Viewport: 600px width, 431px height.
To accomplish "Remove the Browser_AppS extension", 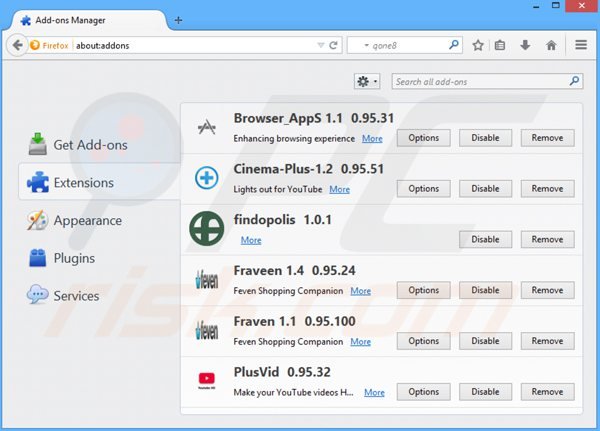I will [x=547, y=138].
